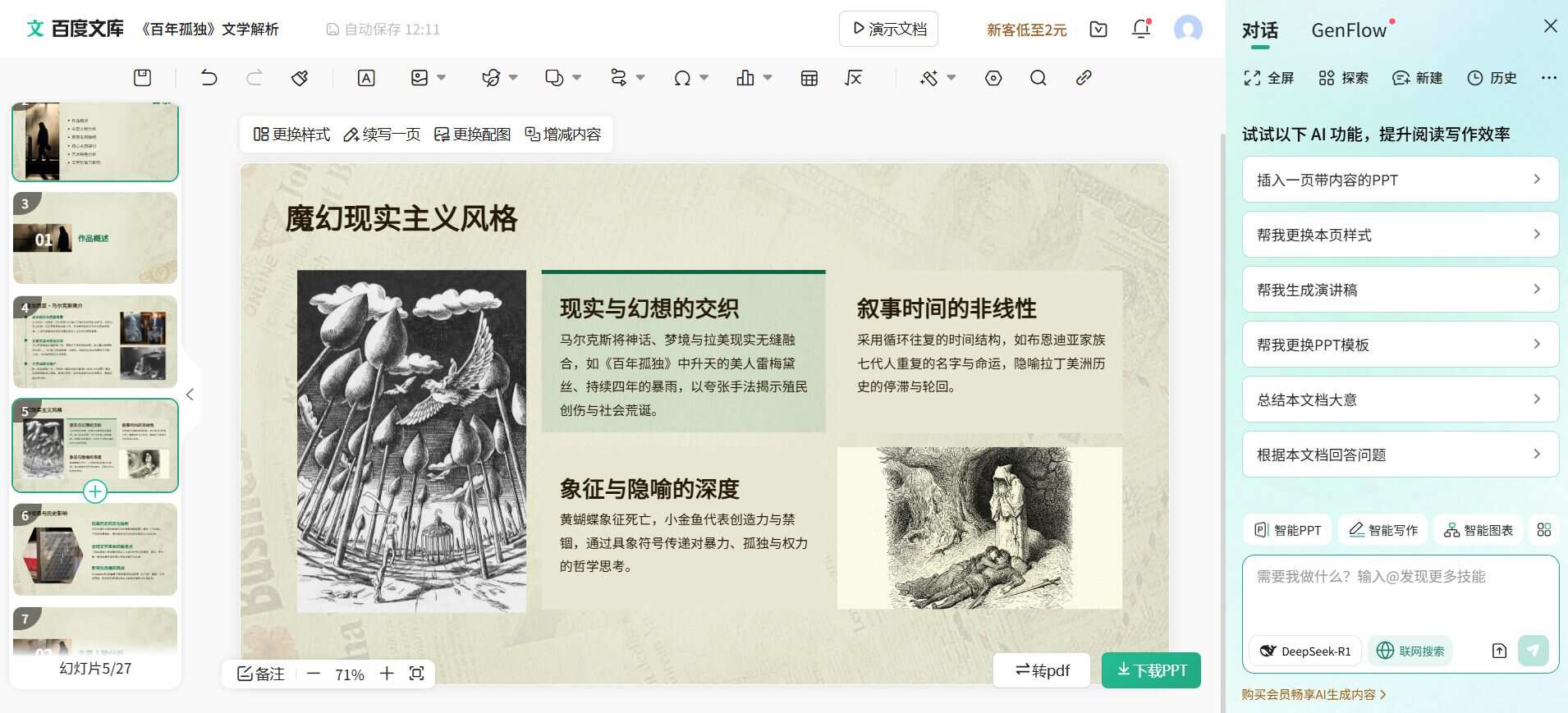The width and height of the screenshot is (1568, 713).
Task: Click fit-to-screen icon beside zoom
Action: 417,674
